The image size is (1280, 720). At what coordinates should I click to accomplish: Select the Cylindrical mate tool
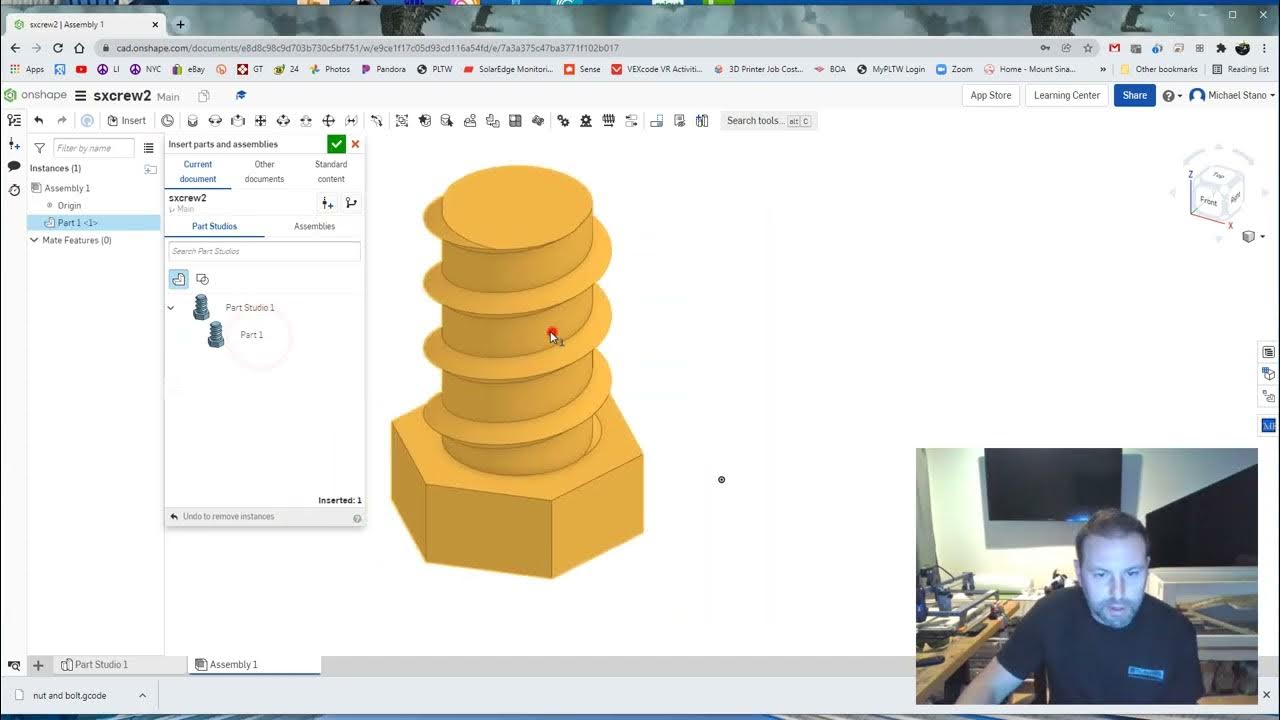click(x=283, y=120)
